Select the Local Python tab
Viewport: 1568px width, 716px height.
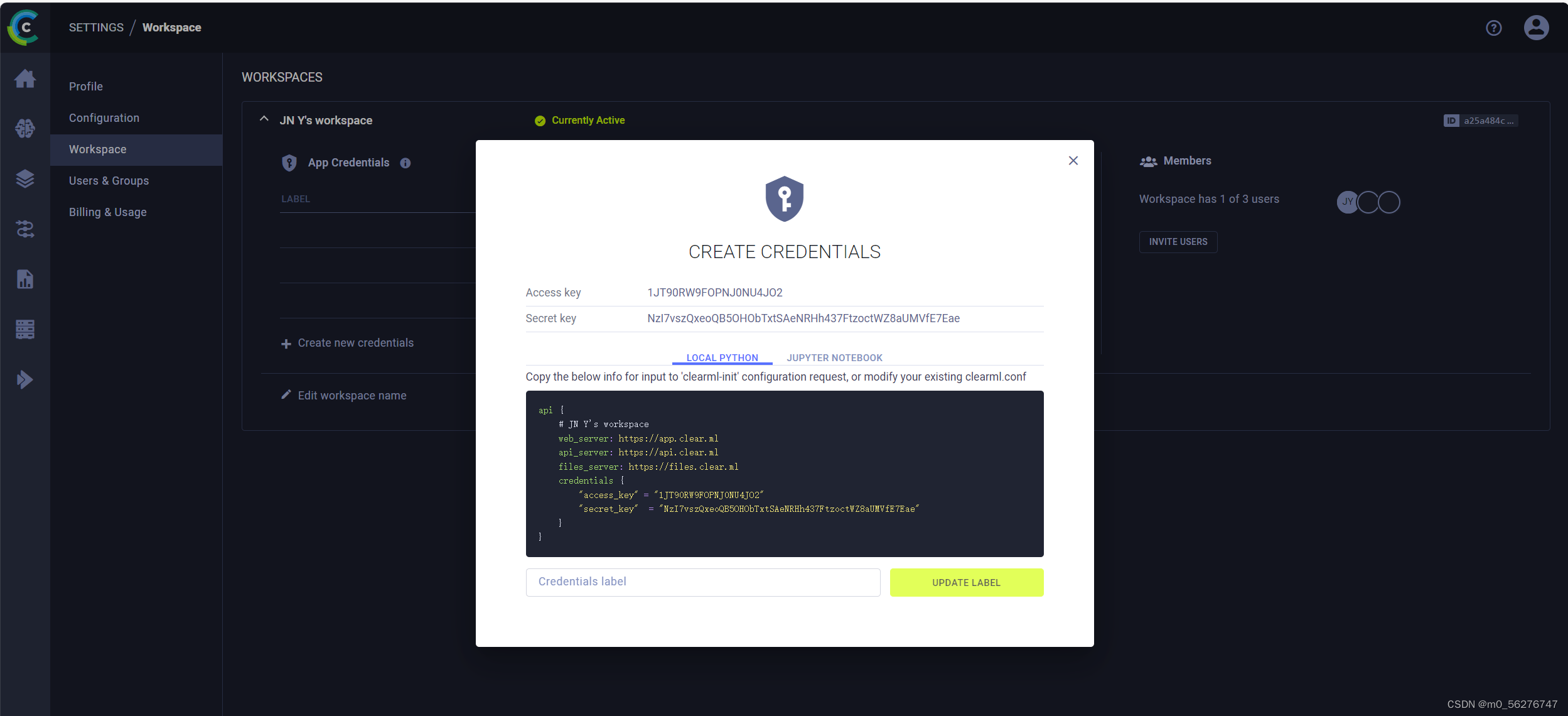(x=722, y=357)
